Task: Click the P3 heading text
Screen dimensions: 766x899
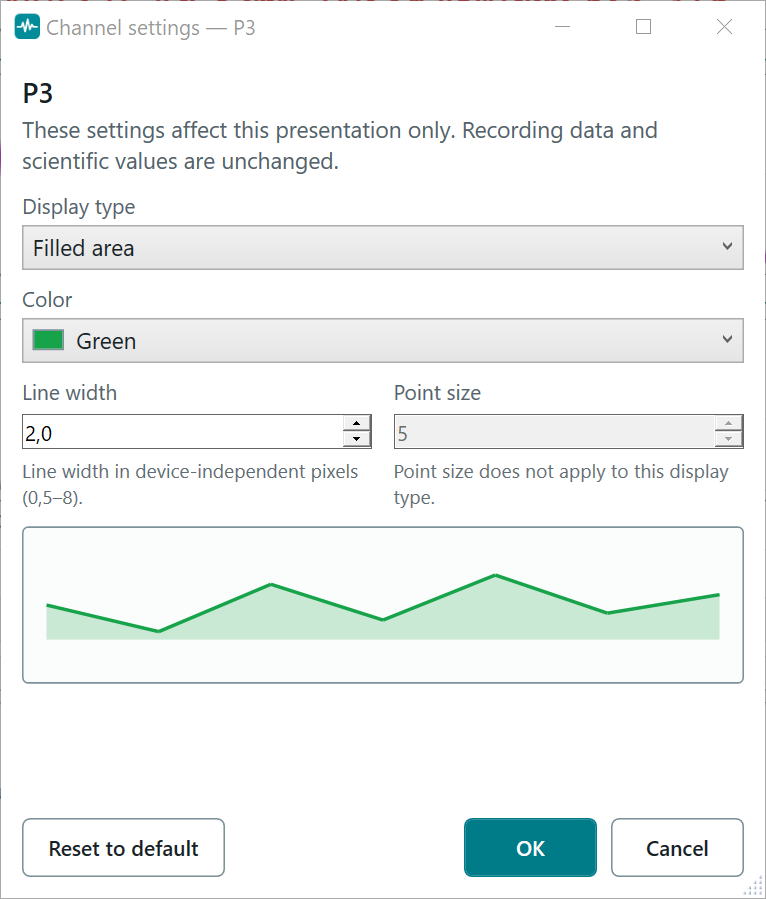Action: click(38, 93)
